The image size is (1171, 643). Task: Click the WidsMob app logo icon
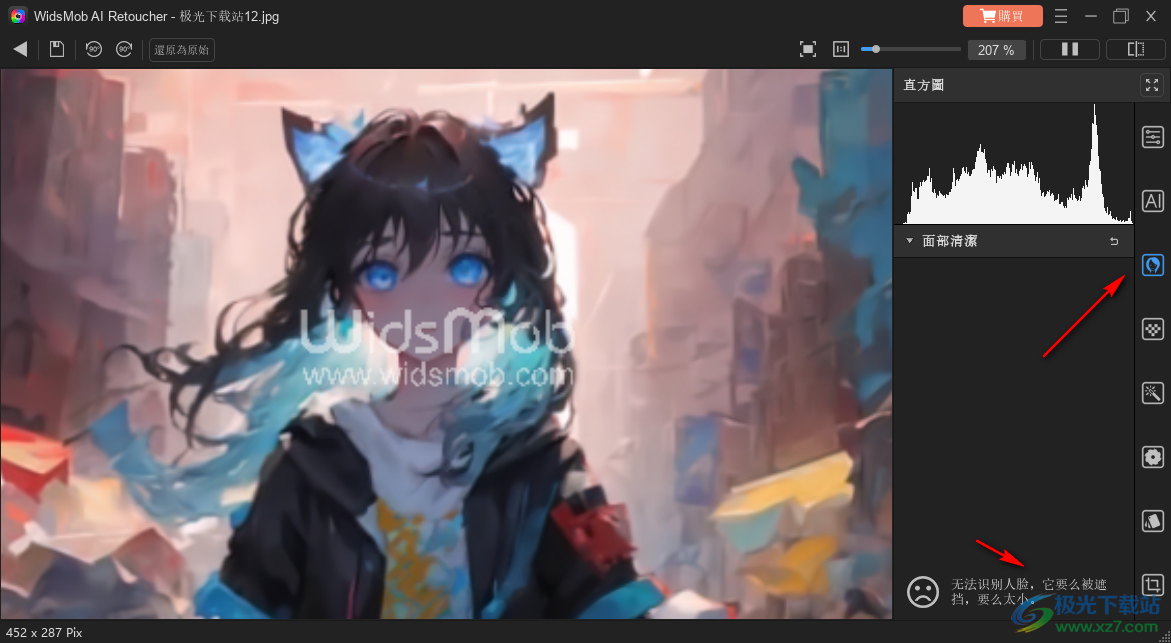tap(18, 16)
